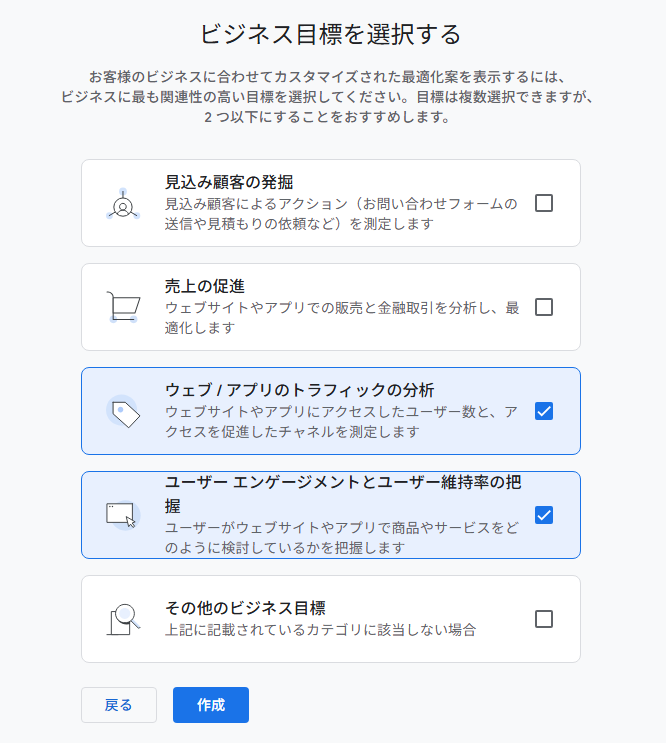
Task: Uncheck ウェブ / アプリのトラフィックの分析 checkbox
Action: [x=544, y=411]
